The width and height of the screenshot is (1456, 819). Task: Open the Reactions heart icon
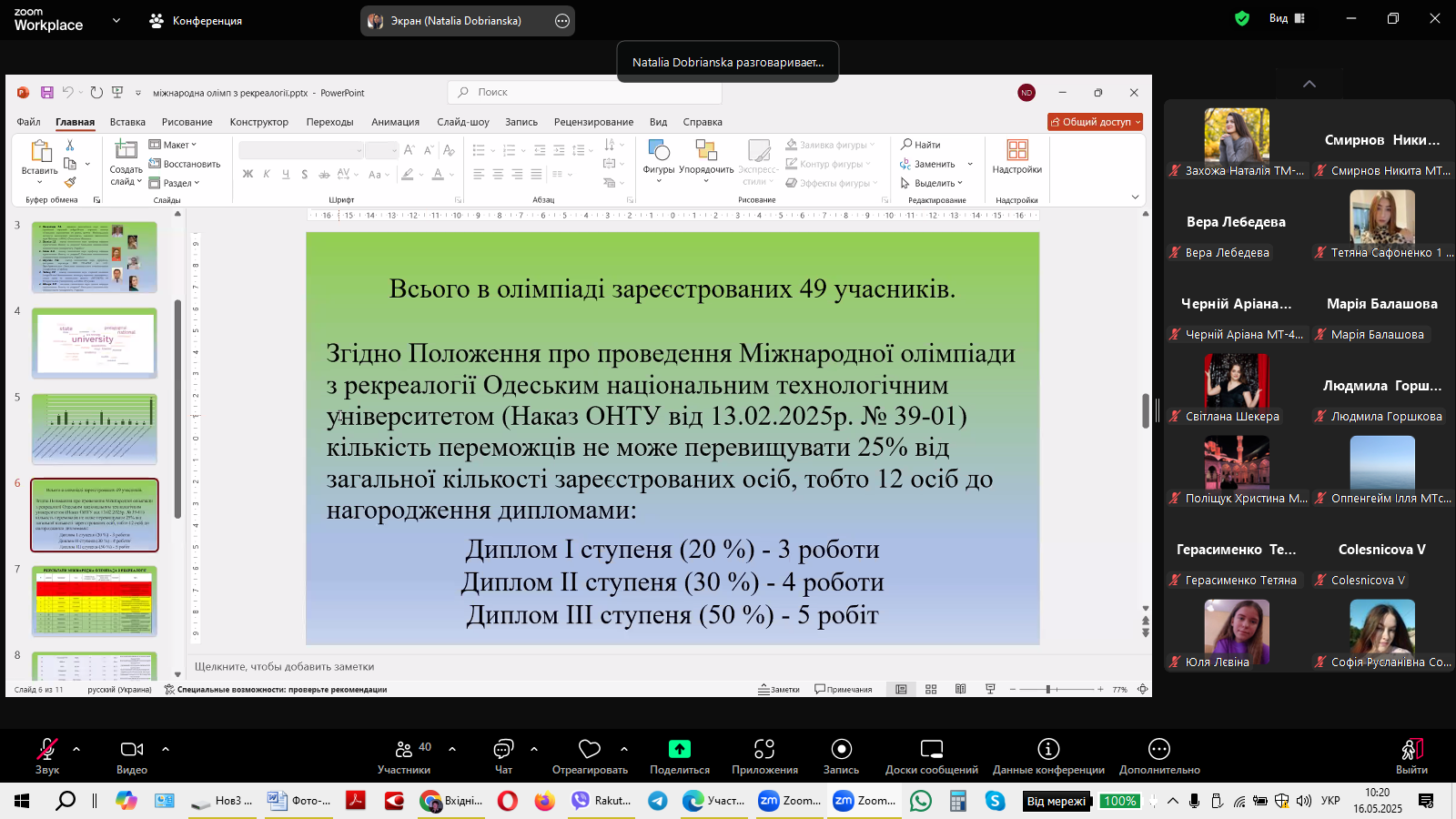590,749
